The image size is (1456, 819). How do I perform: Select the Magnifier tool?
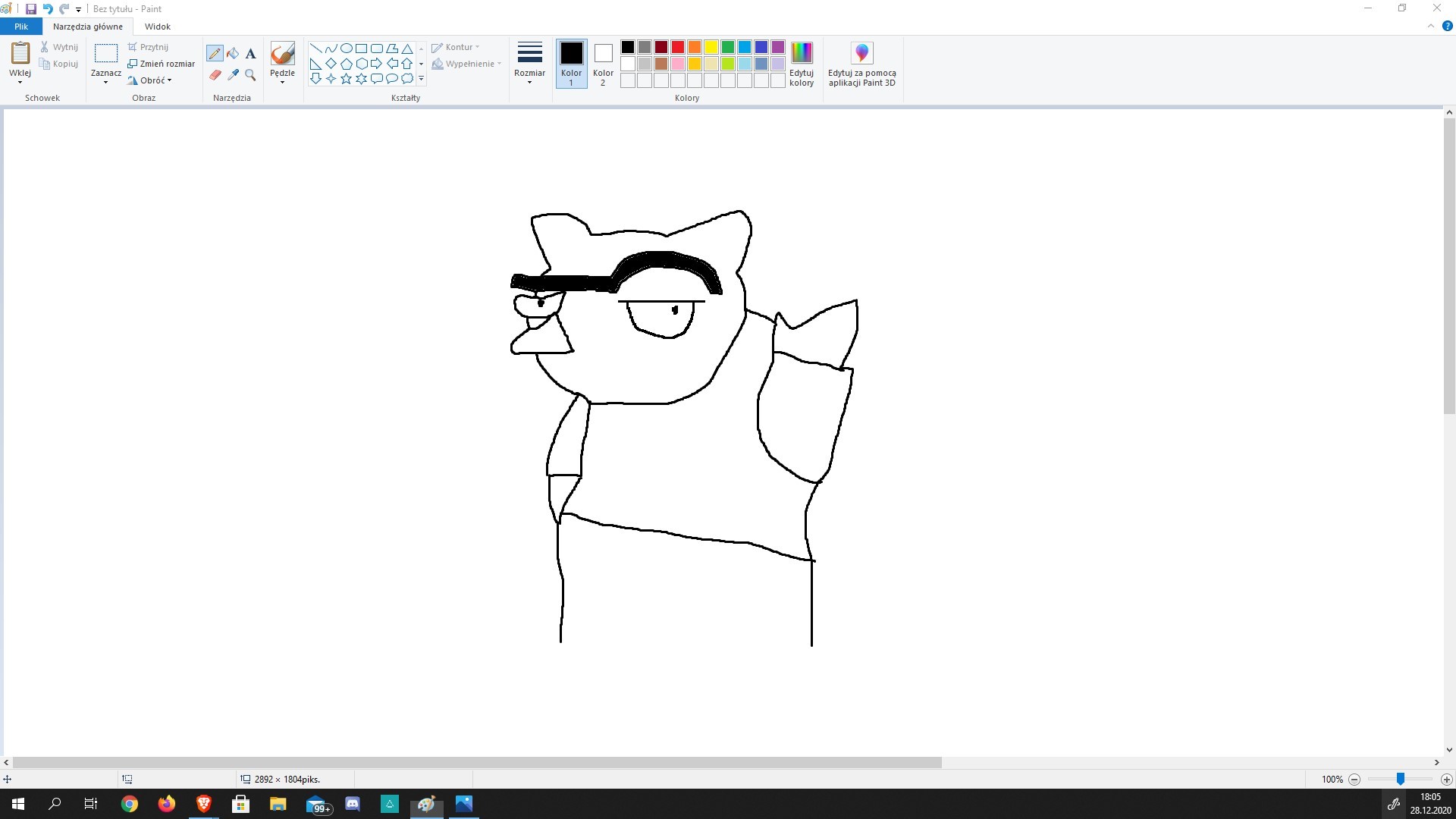click(x=251, y=74)
